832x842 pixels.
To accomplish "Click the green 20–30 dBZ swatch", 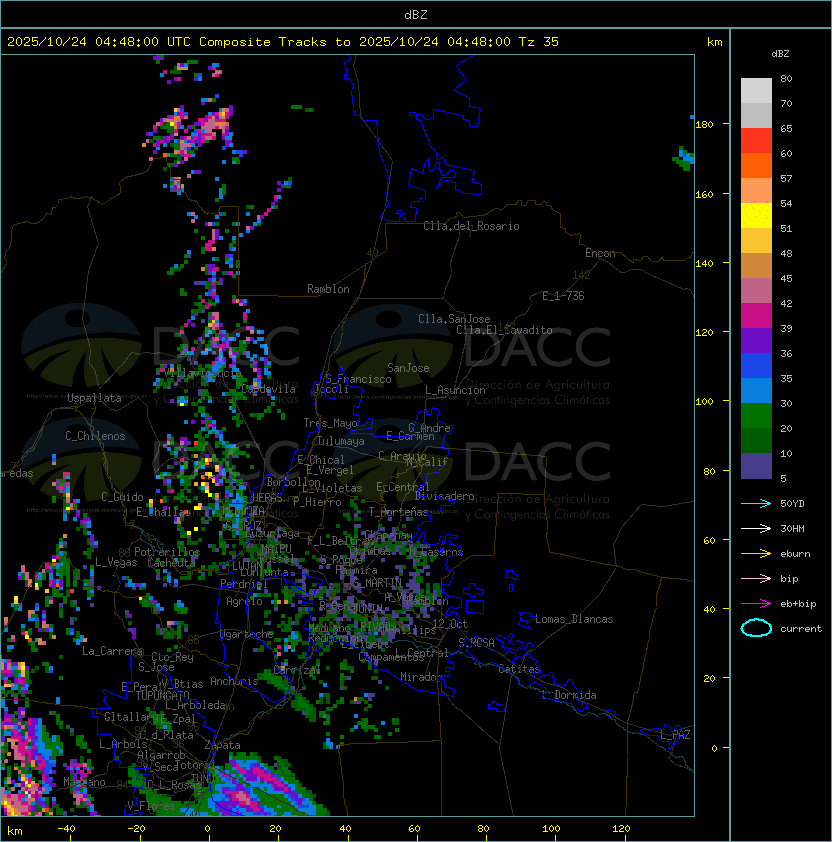I will point(756,416).
